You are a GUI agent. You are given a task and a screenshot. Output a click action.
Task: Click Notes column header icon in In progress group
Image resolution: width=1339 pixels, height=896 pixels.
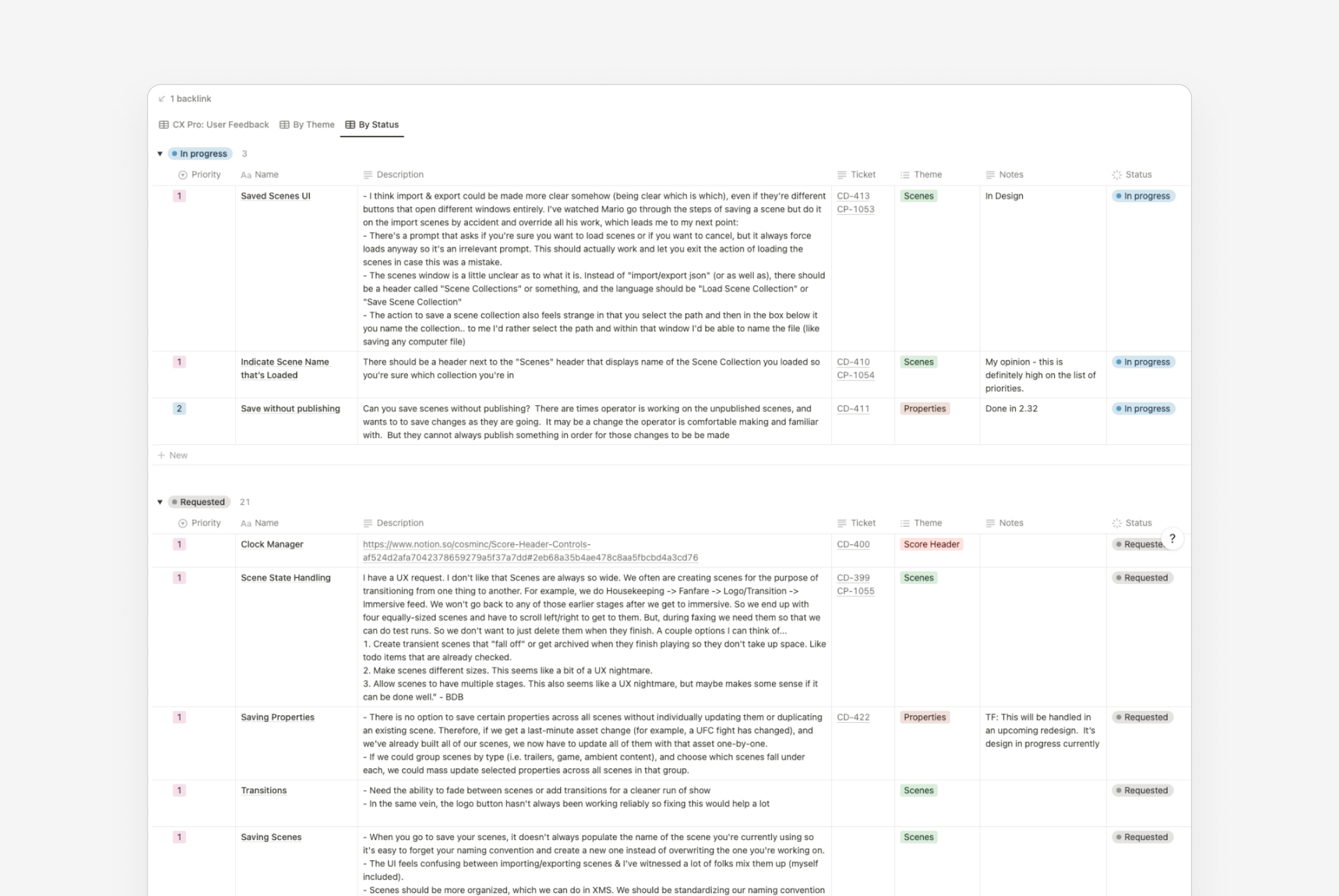990,175
